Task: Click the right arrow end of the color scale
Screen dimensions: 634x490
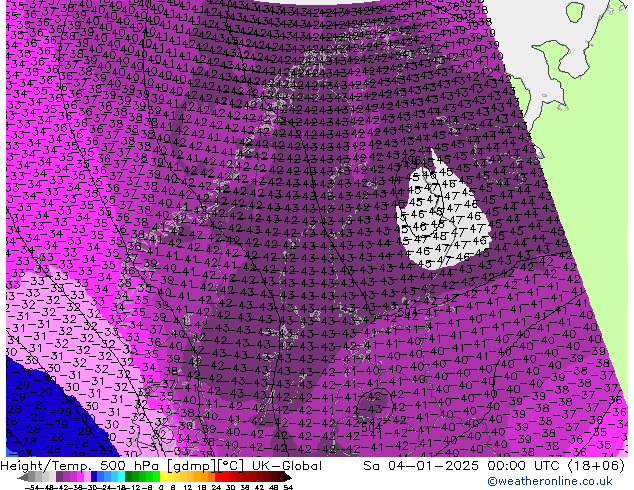Action: 287,477
